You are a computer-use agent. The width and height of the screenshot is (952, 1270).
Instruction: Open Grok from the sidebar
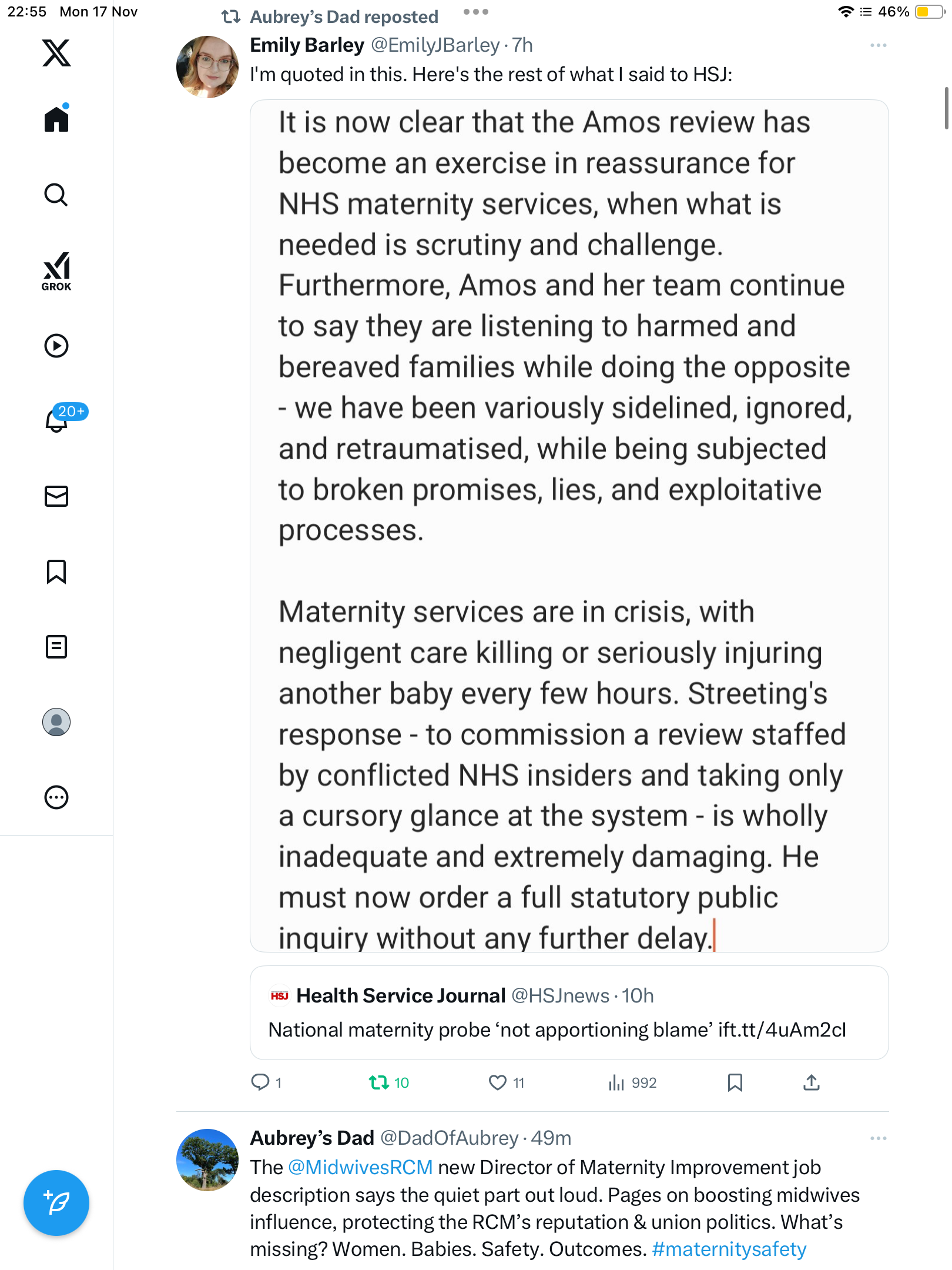click(x=56, y=271)
